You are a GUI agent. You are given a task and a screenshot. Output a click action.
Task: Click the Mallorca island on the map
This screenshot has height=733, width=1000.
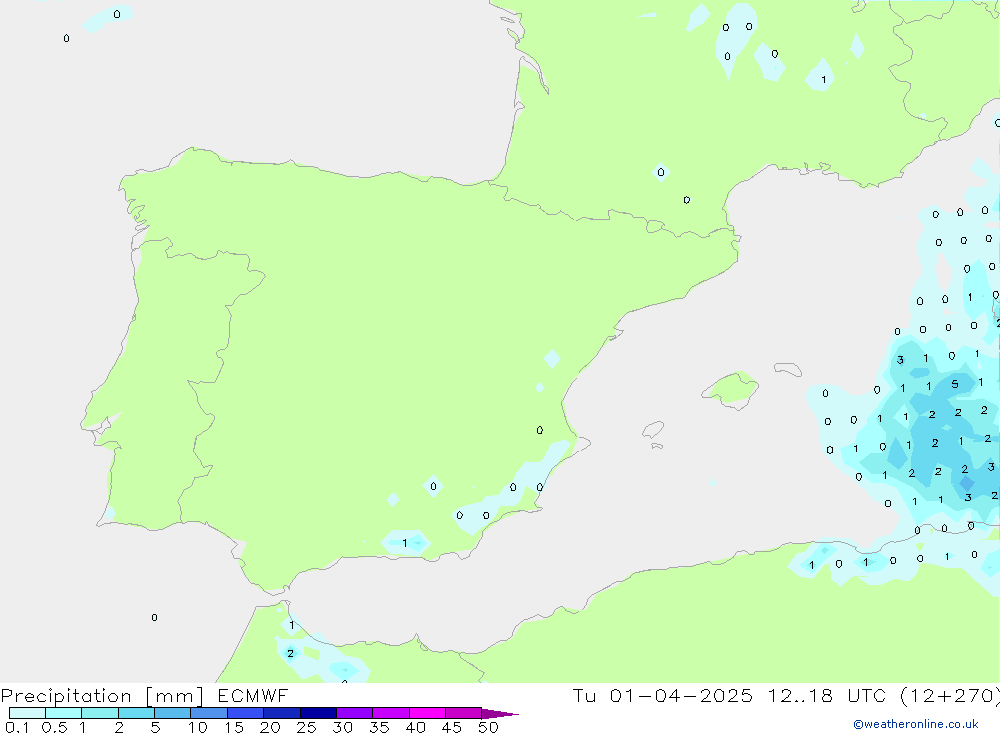(731, 389)
